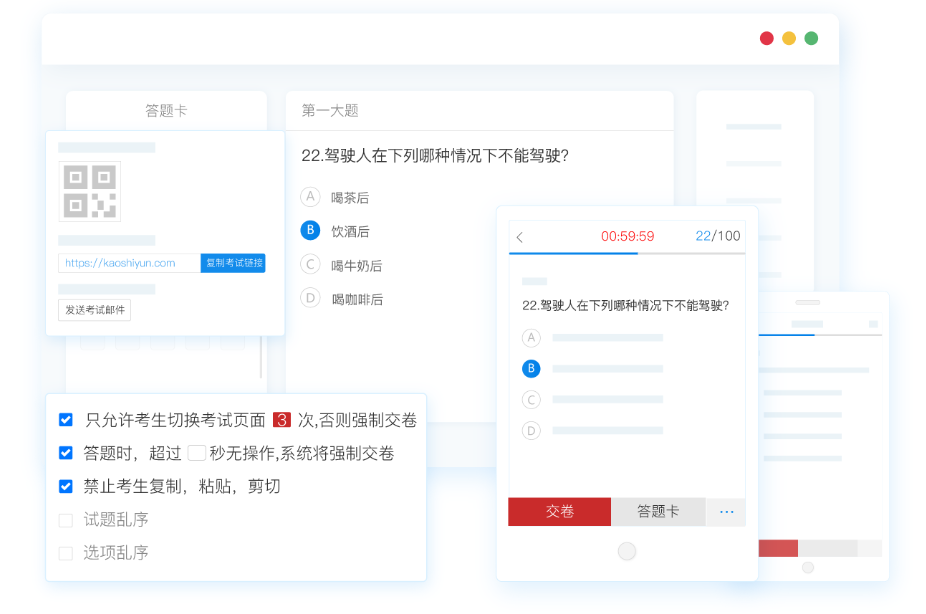Click the exam link URL field
Image resolution: width=926 pixels, height=614 pixels.
coord(129,263)
